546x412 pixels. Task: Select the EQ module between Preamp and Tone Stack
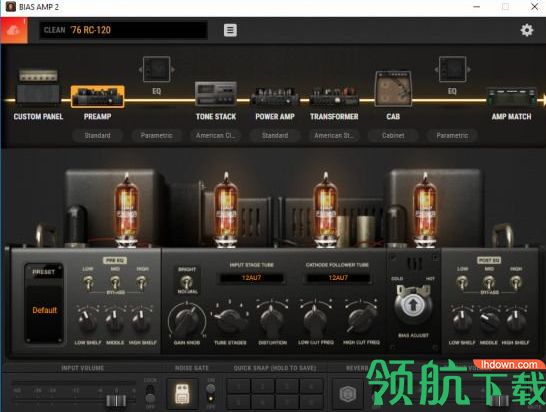tap(156, 70)
